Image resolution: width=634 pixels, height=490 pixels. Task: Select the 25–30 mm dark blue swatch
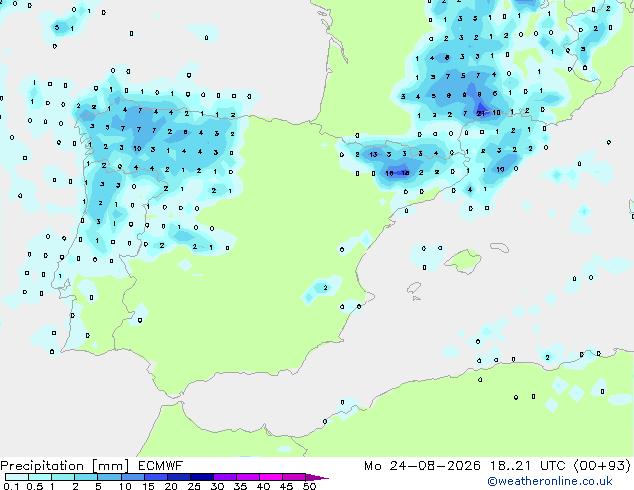pos(201,477)
